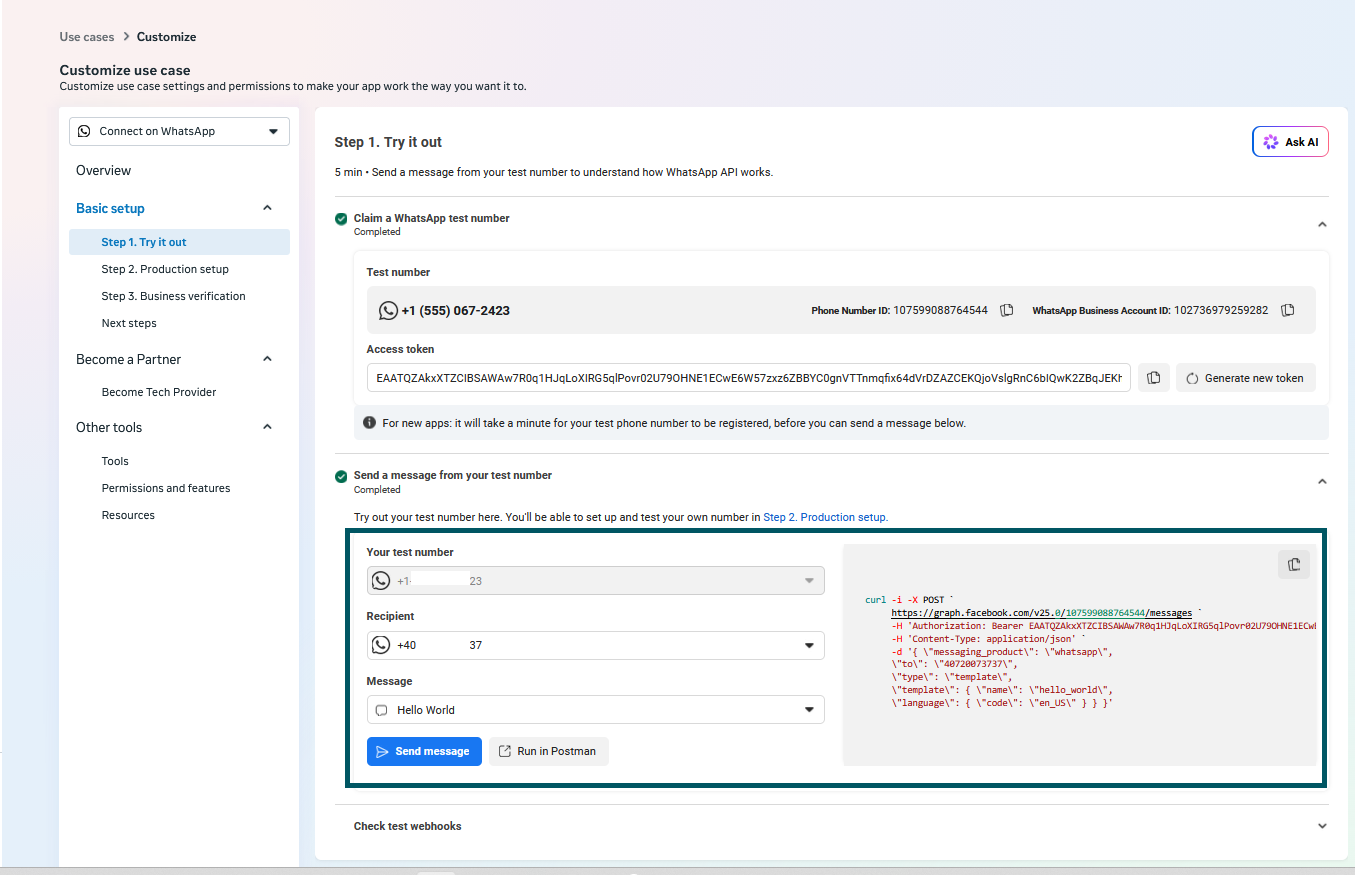The width and height of the screenshot is (1355, 875).
Task: Go back to Use cases breadcrumb
Action: coord(87,37)
